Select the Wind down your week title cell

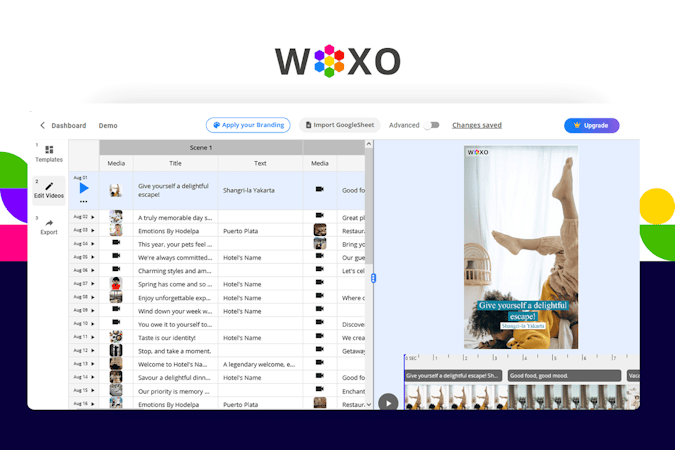(x=176, y=311)
